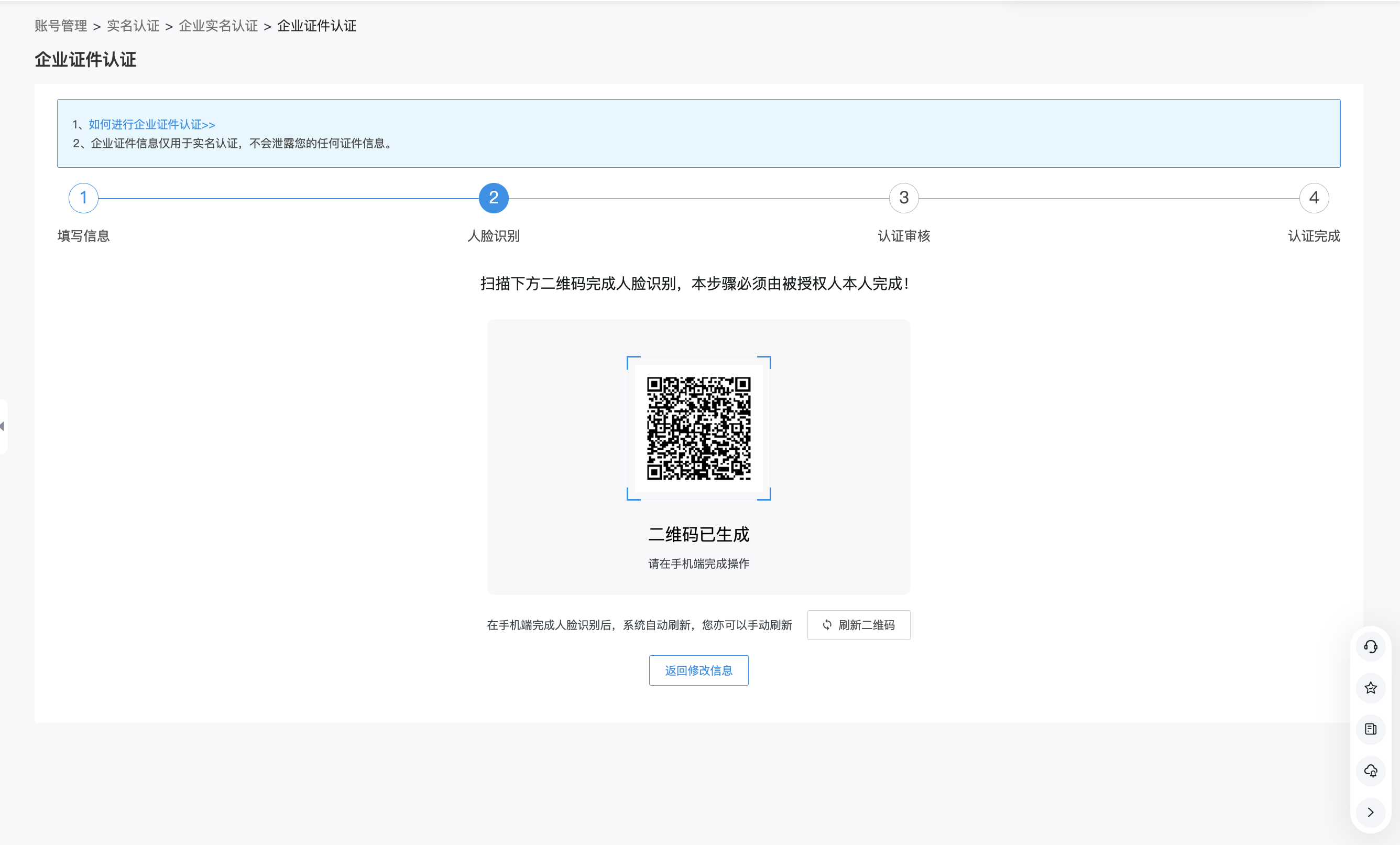1400x845 pixels.
Task: Open customer service headset icon
Action: coord(1370,647)
